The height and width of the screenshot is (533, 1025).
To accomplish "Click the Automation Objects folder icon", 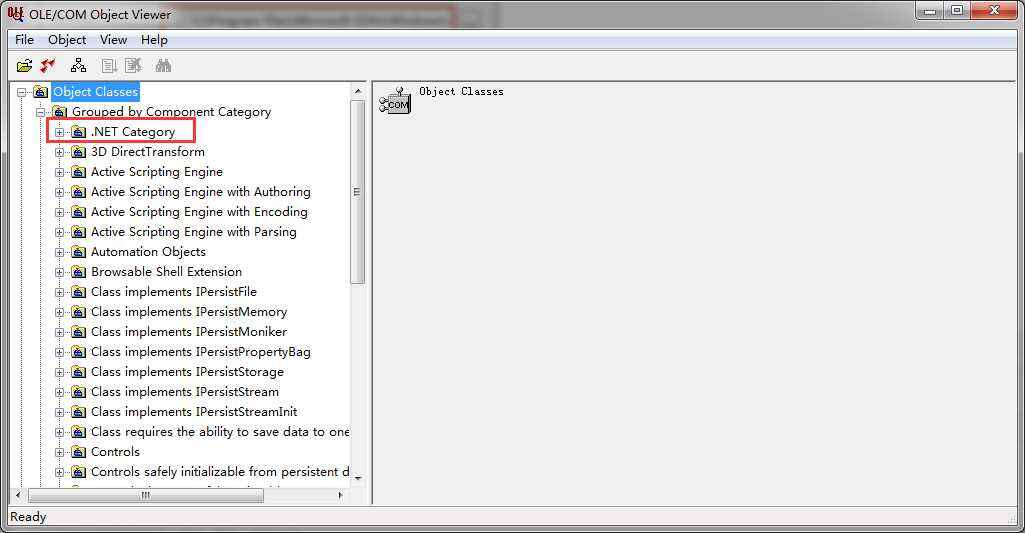I will coord(78,252).
